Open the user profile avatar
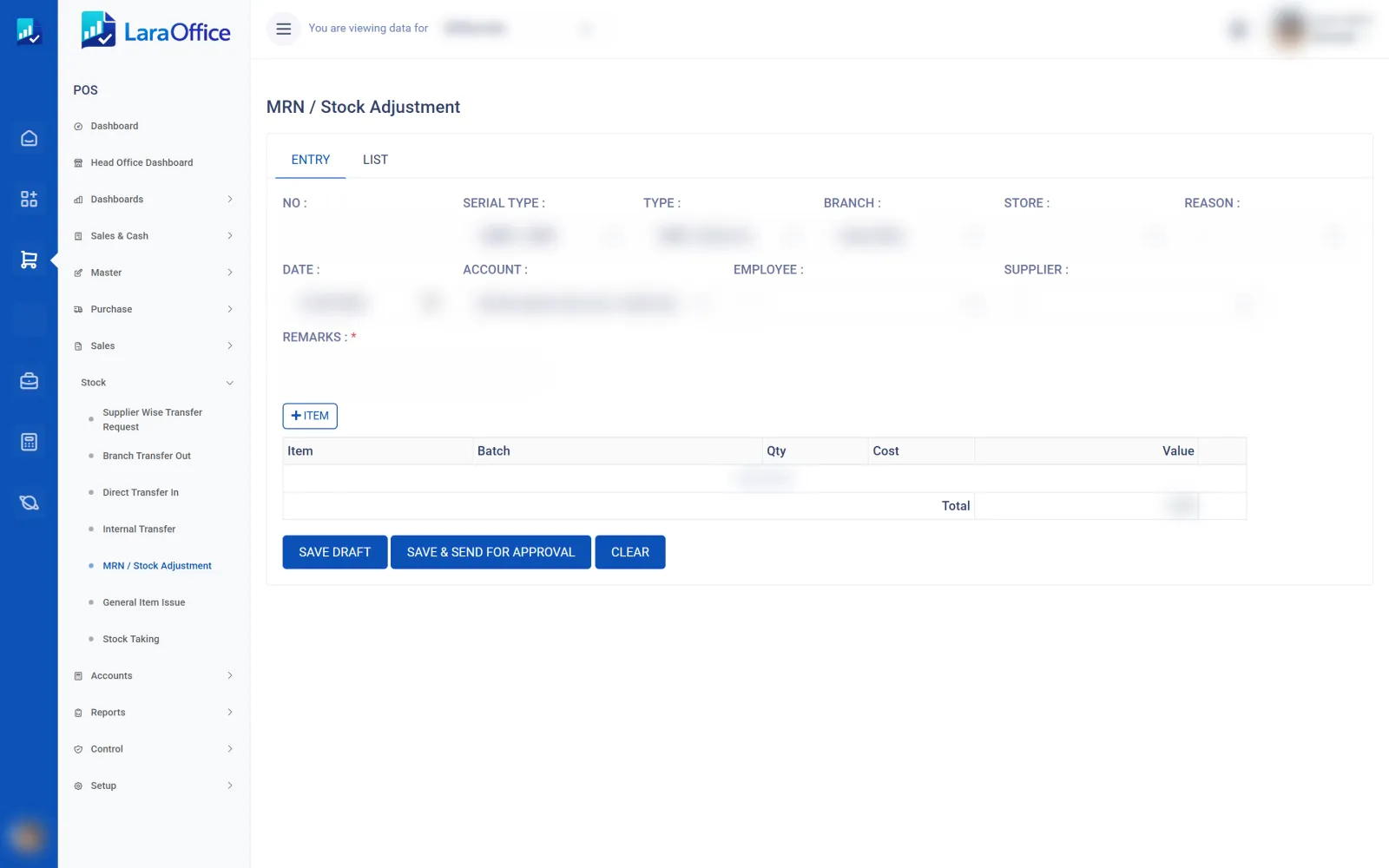1389x868 pixels. [x=1290, y=29]
